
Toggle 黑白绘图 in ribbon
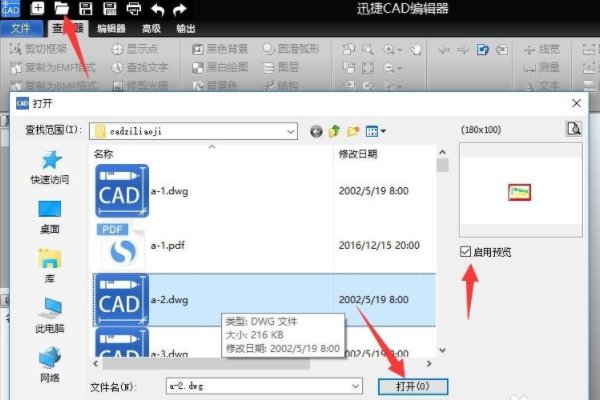[220, 67]
